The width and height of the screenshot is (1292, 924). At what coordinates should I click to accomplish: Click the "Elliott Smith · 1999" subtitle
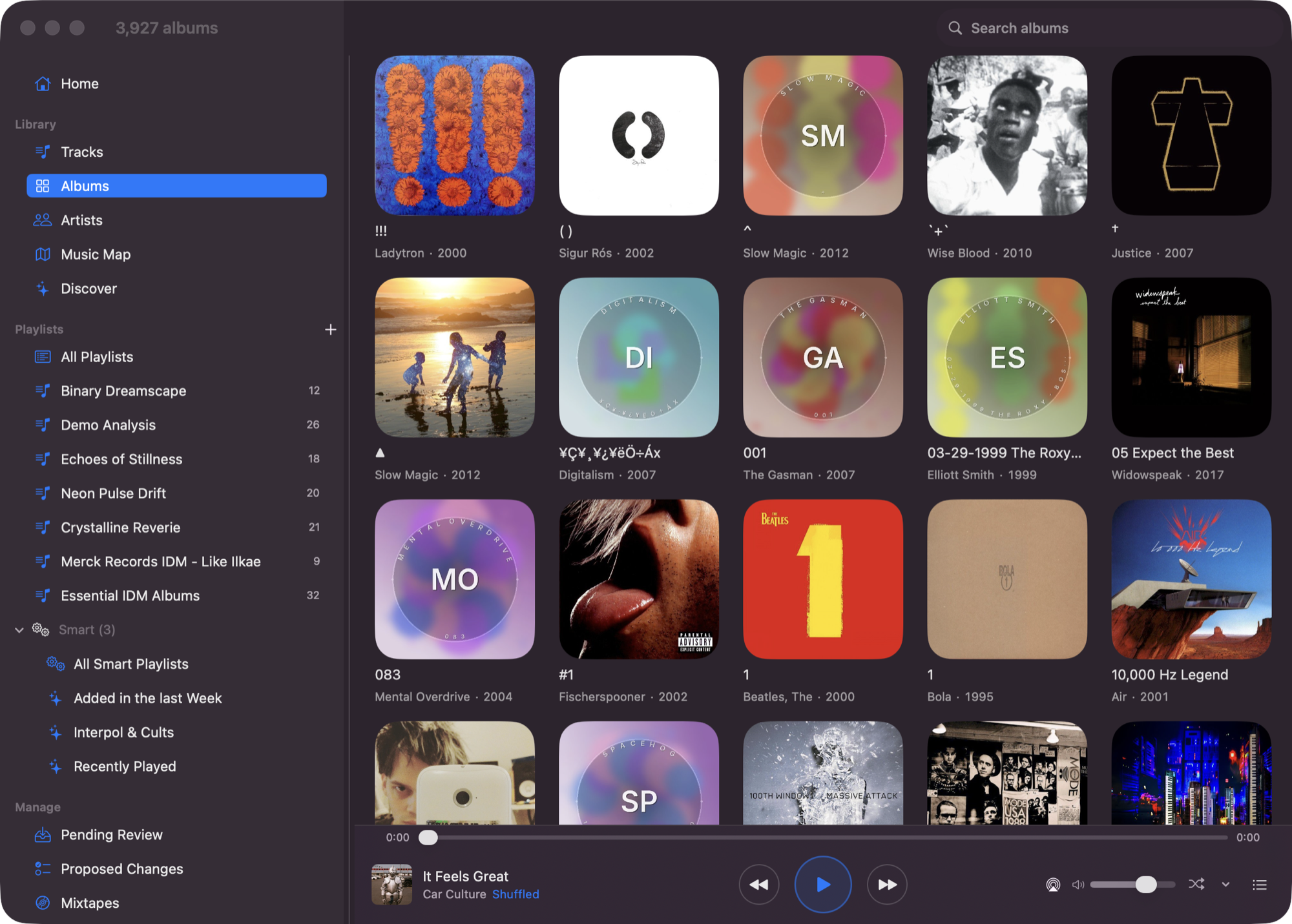(982, 475)
